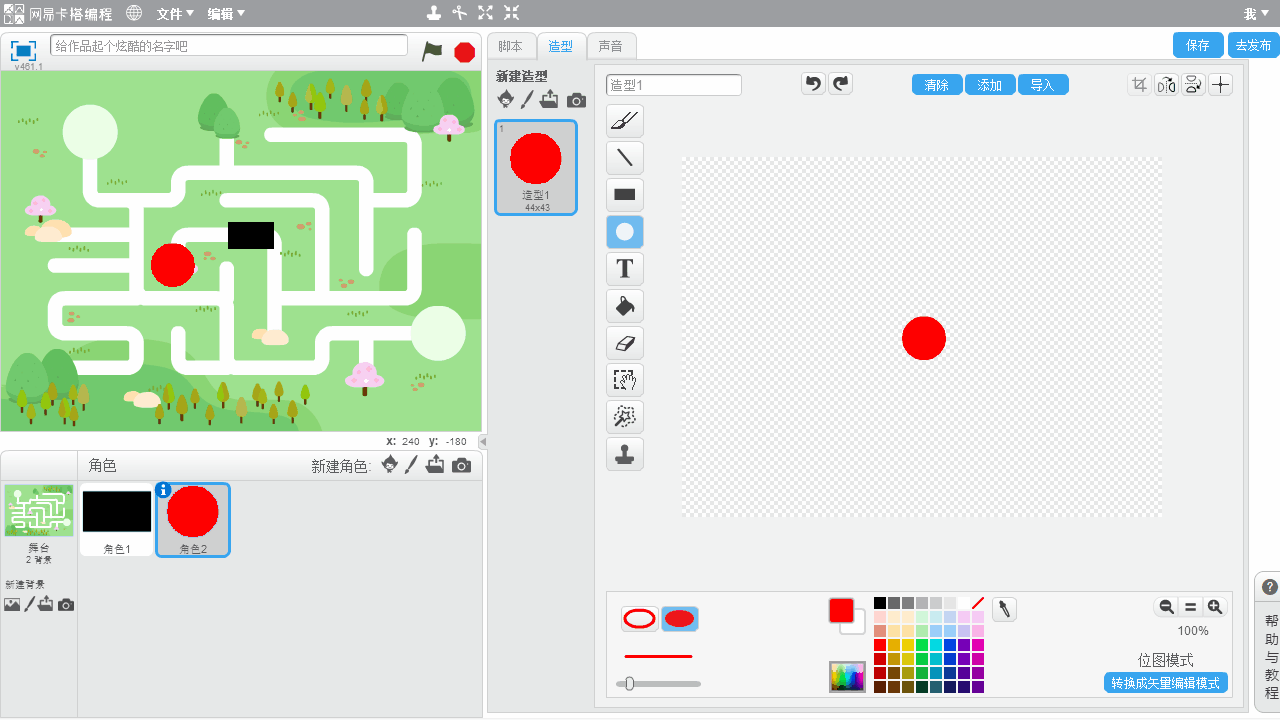Flip costume up-down
This screenshot has width=1280, height=720.
pos(1193,85)
